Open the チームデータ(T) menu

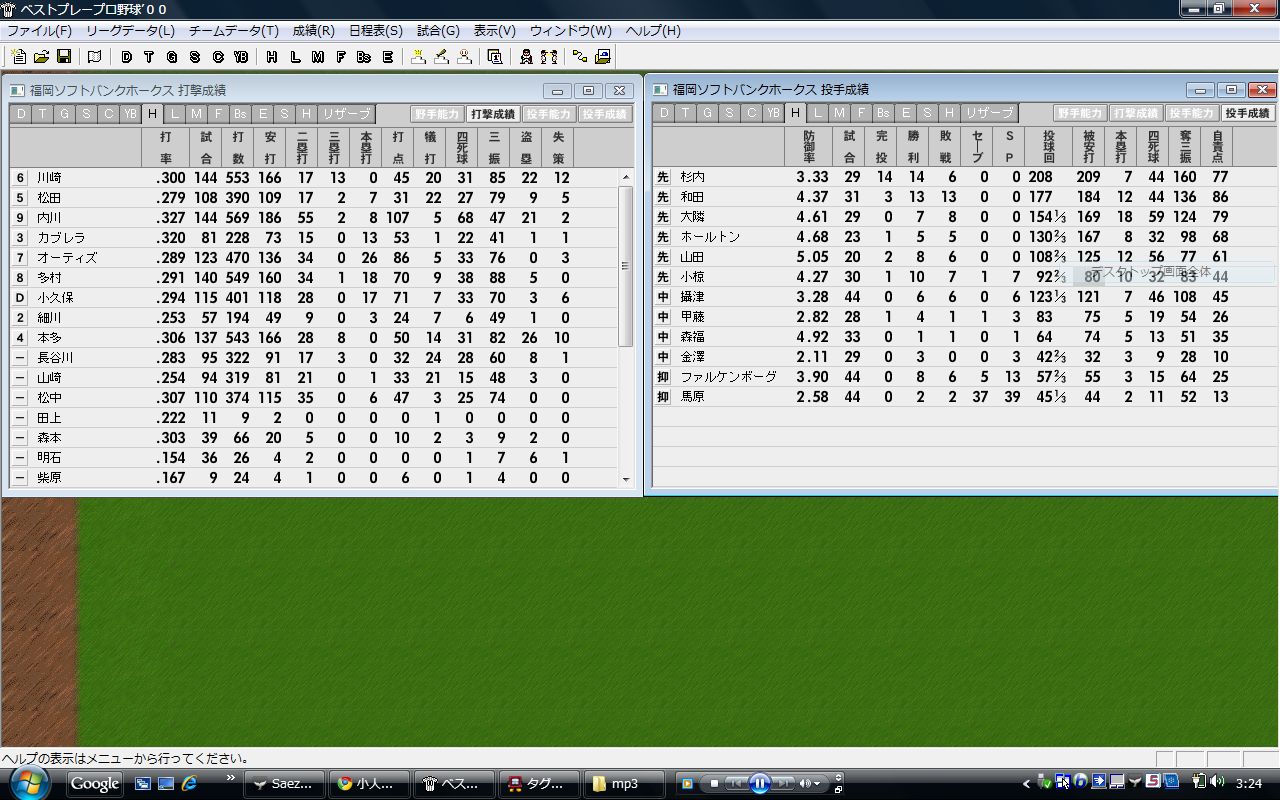[x=234, y=31]
